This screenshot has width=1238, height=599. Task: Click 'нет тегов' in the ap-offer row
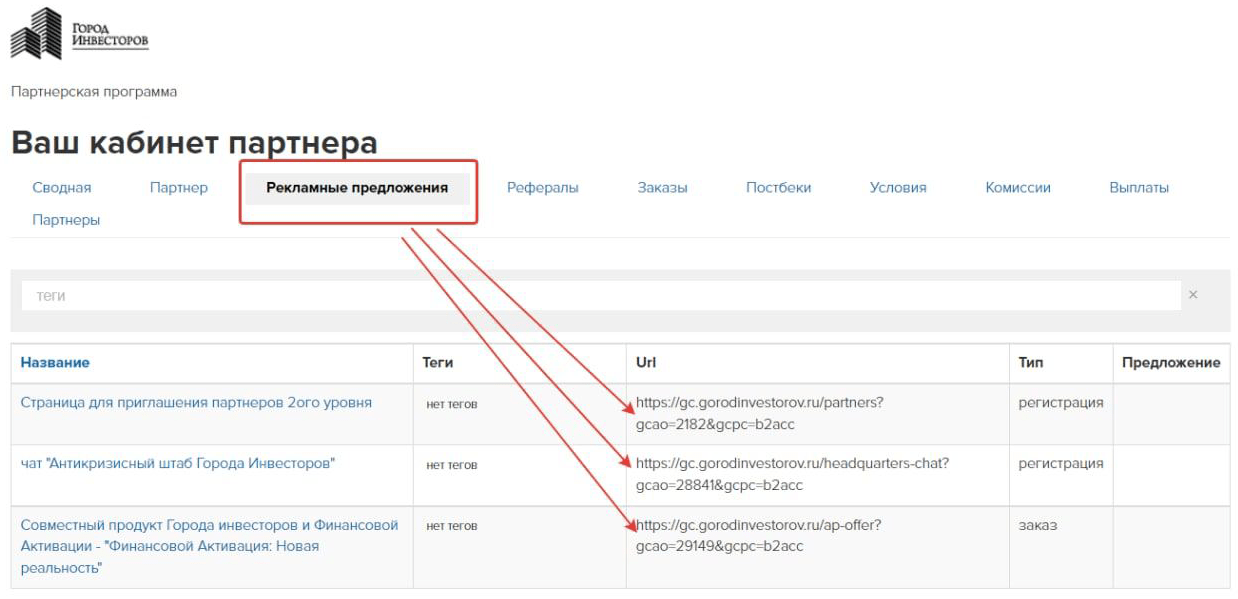[452, 525]
